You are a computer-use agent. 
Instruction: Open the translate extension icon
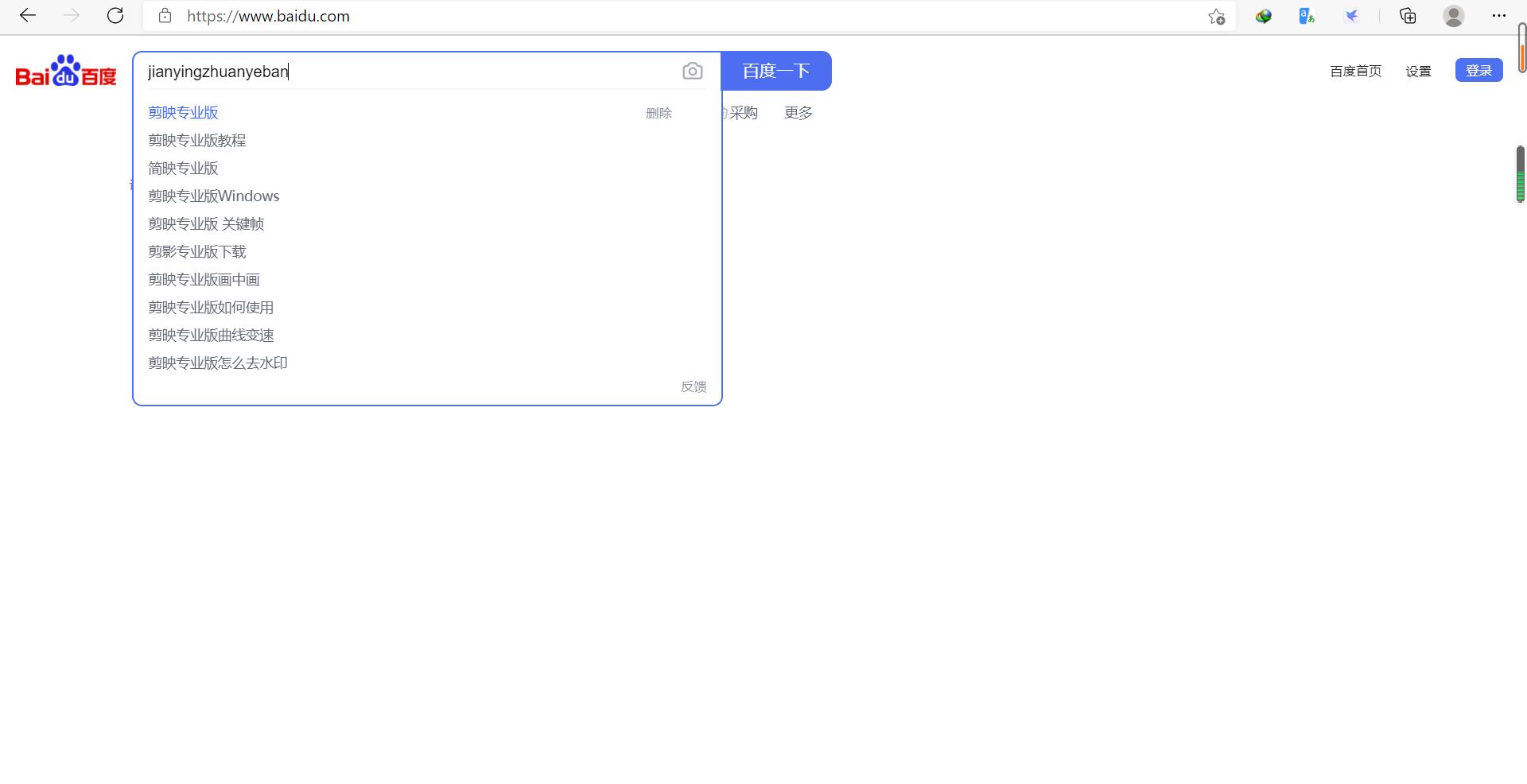pyautogui.click(x=1307, y=16)
